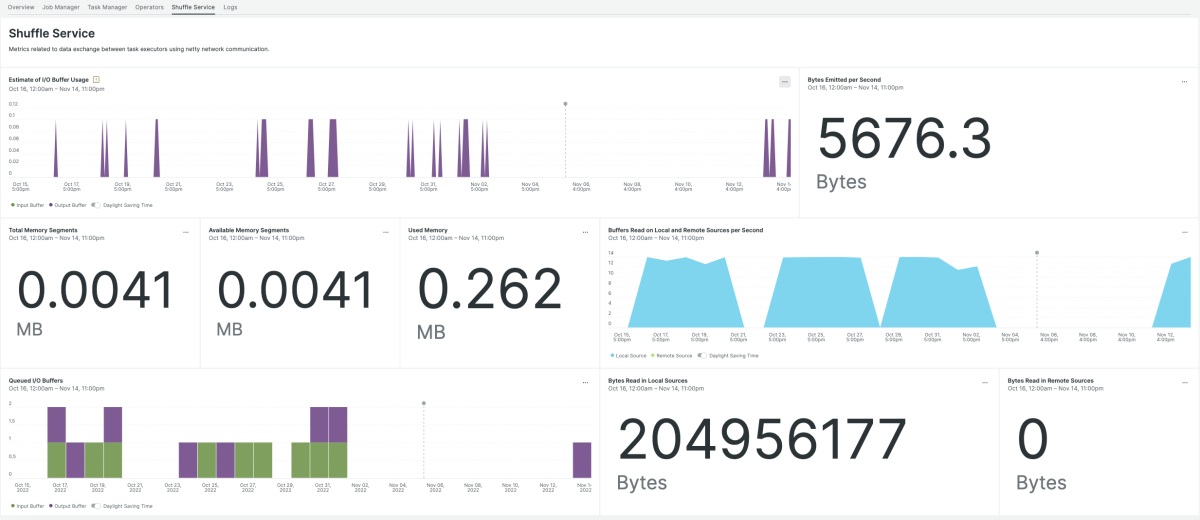This screenshot has height=520, width=1200.
Task: Toggle Daylight Saving Time on I/O Buffer Usage chart
Action: [96, 204]
